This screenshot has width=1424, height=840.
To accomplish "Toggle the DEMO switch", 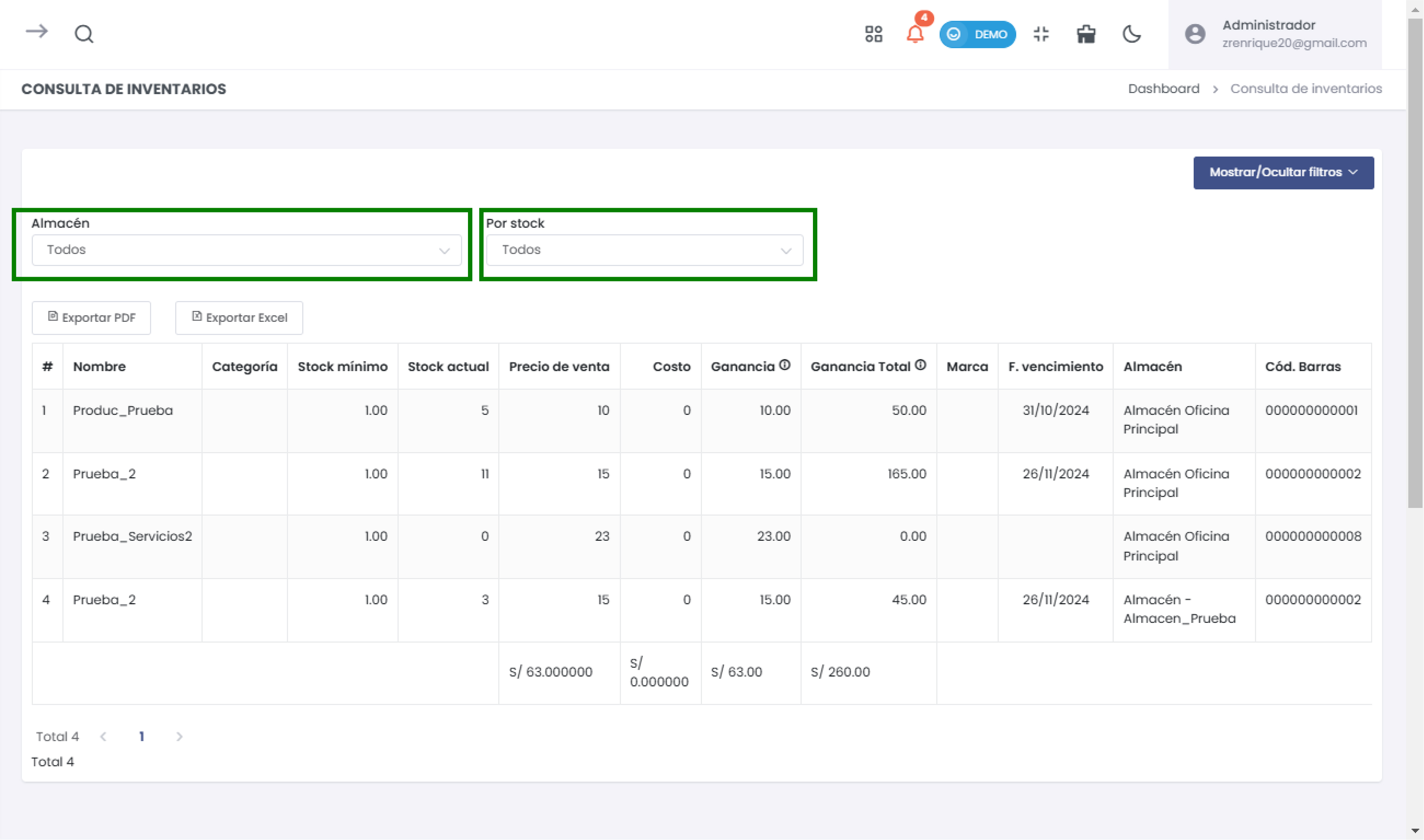I will click(977, 34).
